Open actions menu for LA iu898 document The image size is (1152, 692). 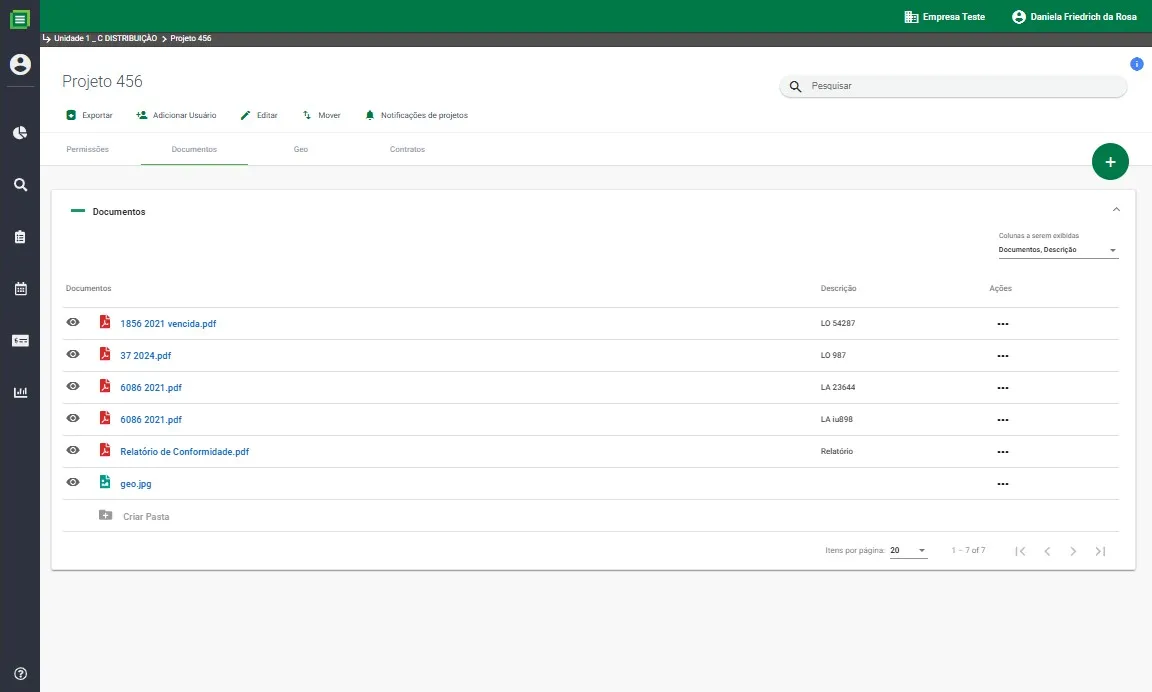(1003, 420)
